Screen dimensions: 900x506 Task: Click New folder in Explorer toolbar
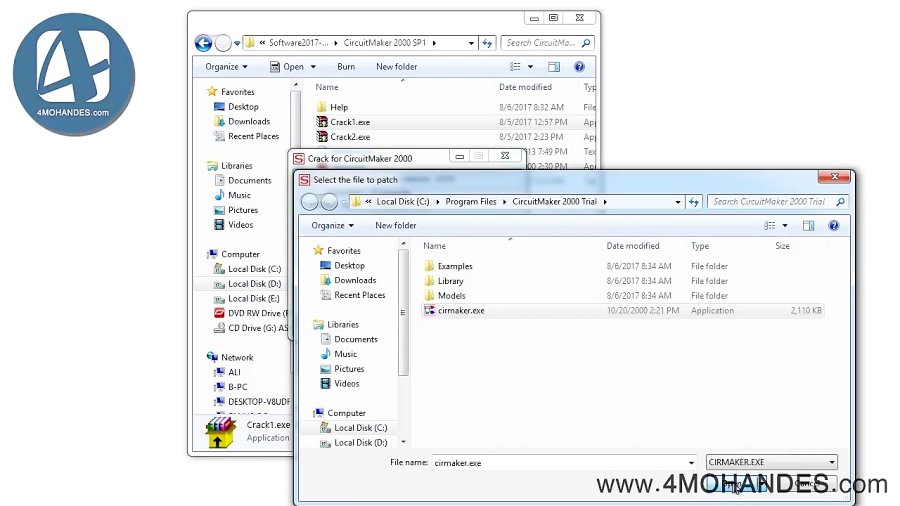coord(397,67)
